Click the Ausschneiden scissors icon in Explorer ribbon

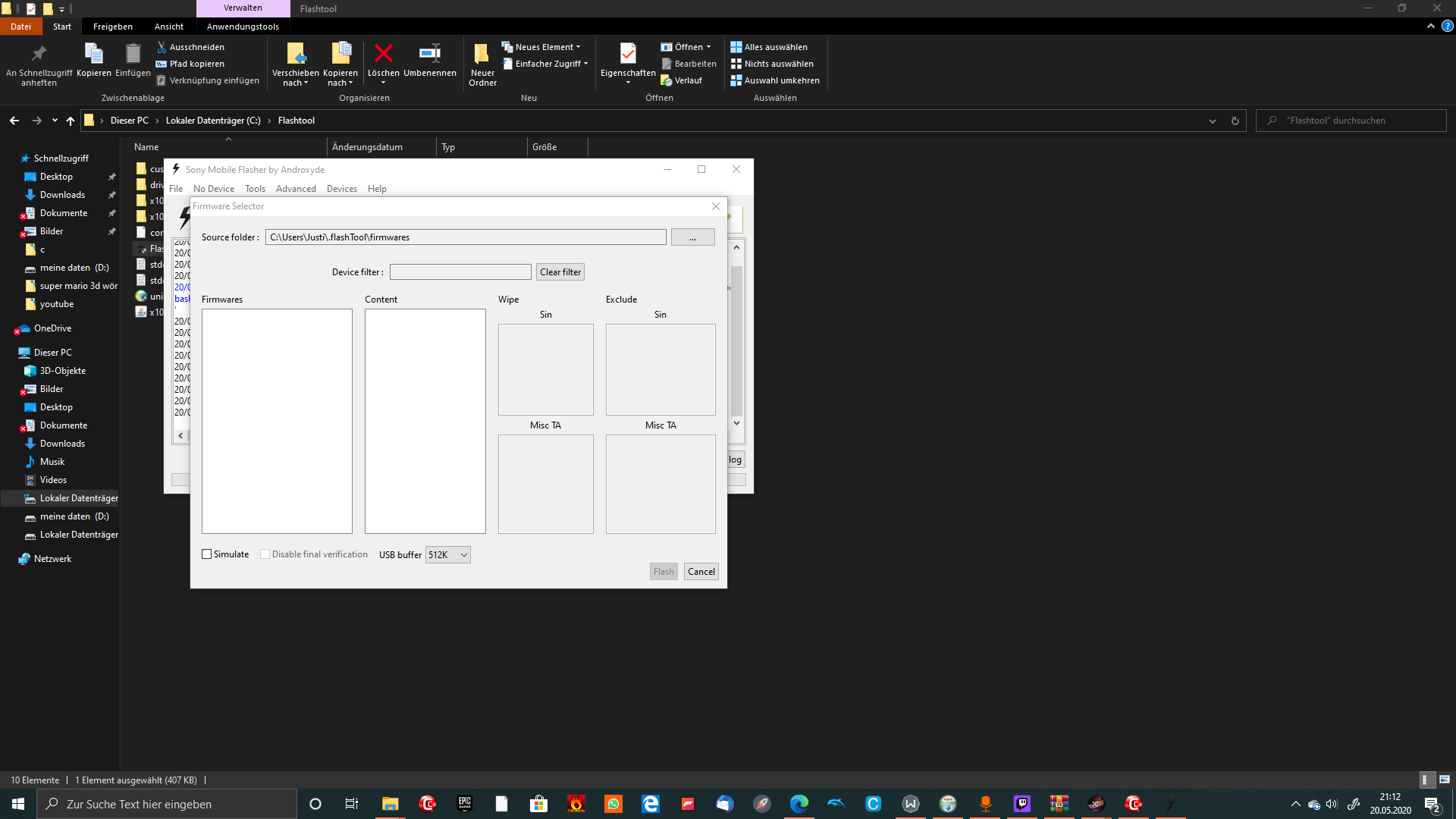pos(161,47)
